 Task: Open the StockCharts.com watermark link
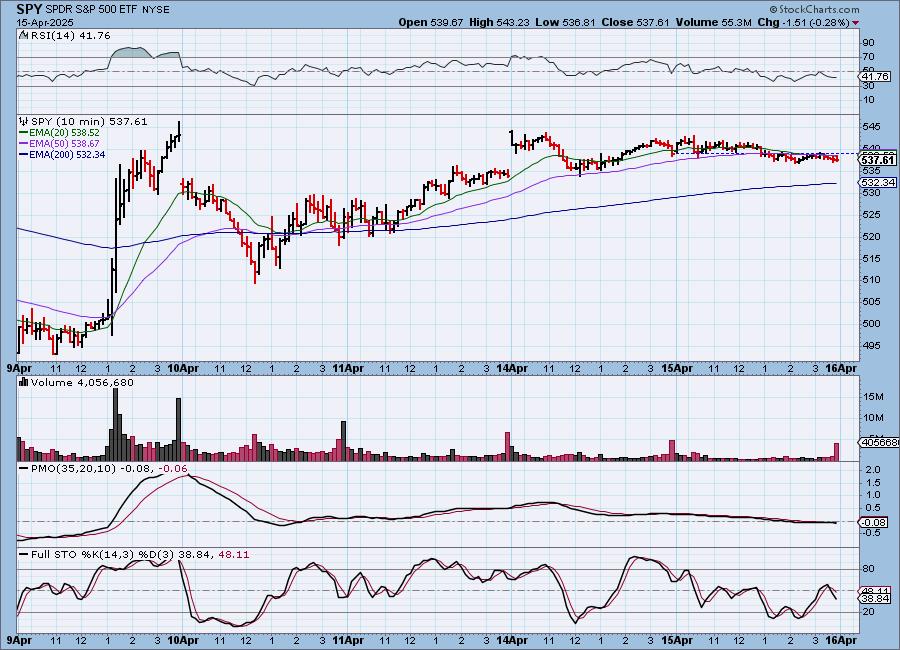[x=814, y=9]
